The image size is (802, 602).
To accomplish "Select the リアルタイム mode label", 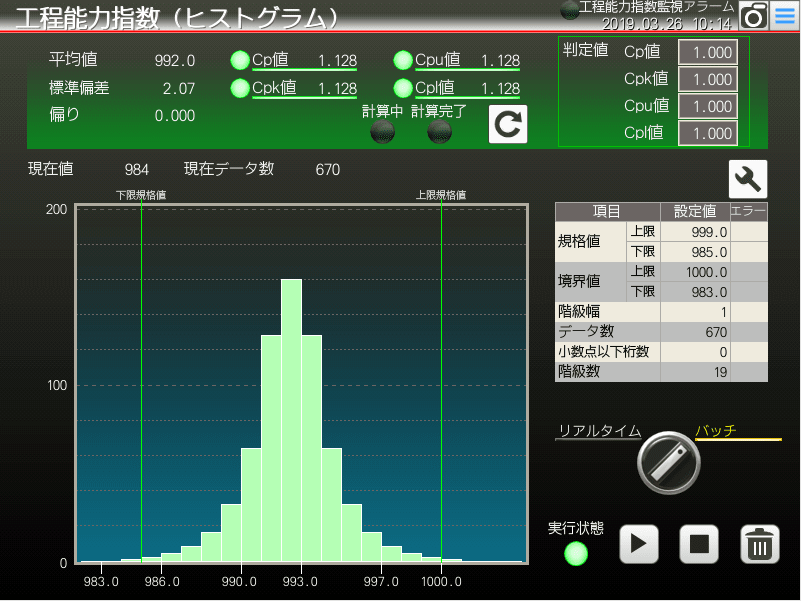I will point(599,431).
